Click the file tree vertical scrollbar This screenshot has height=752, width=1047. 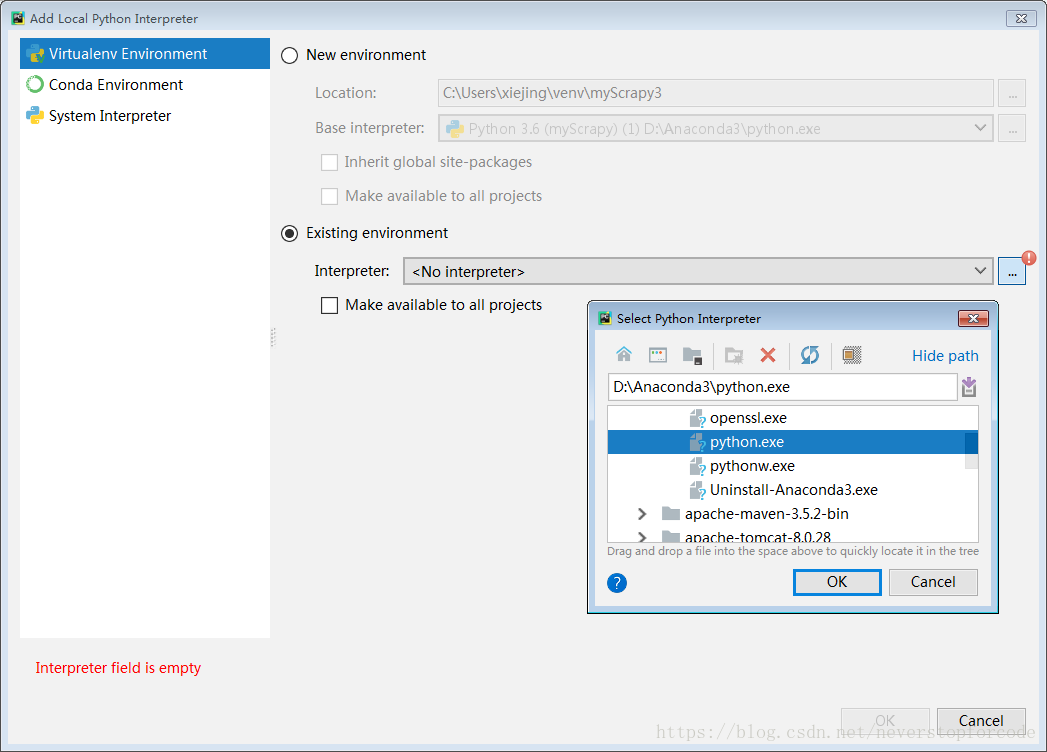972,450
